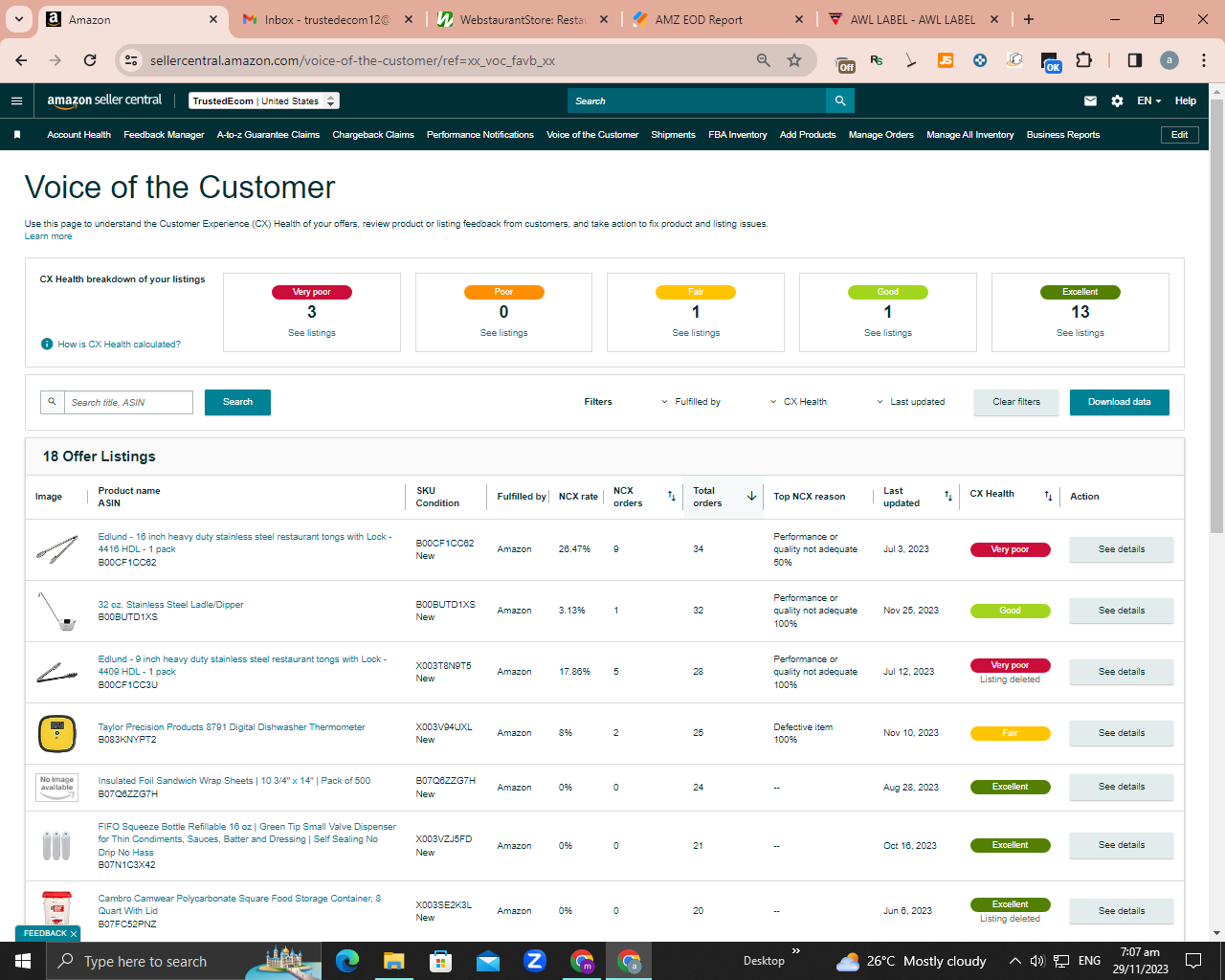
Task: Expand the Last updated filter
Action: pyautogui.click(x=911, y=402)
